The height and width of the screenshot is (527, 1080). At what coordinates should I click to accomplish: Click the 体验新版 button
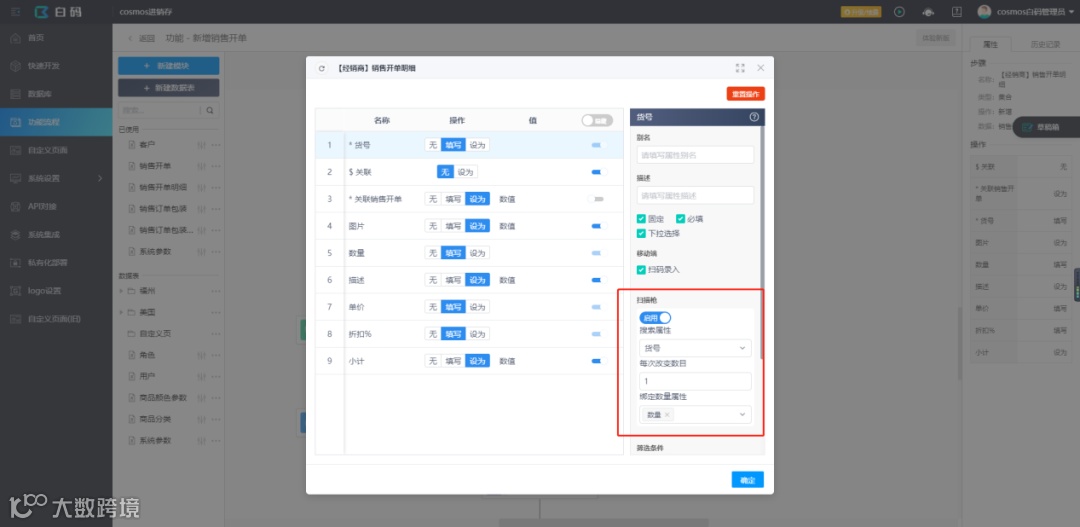936,39
